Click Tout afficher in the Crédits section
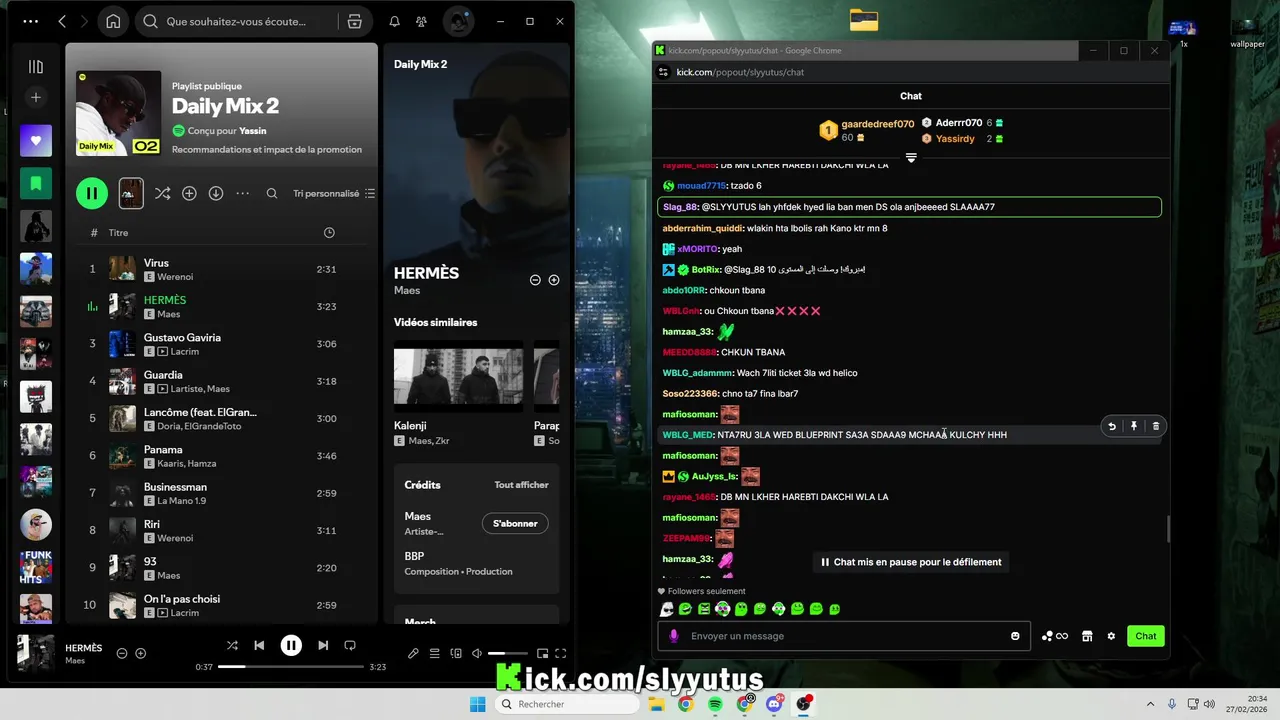Image resolution: width=1280 pixels, height=720 pixels. click(x=521, y=485)
